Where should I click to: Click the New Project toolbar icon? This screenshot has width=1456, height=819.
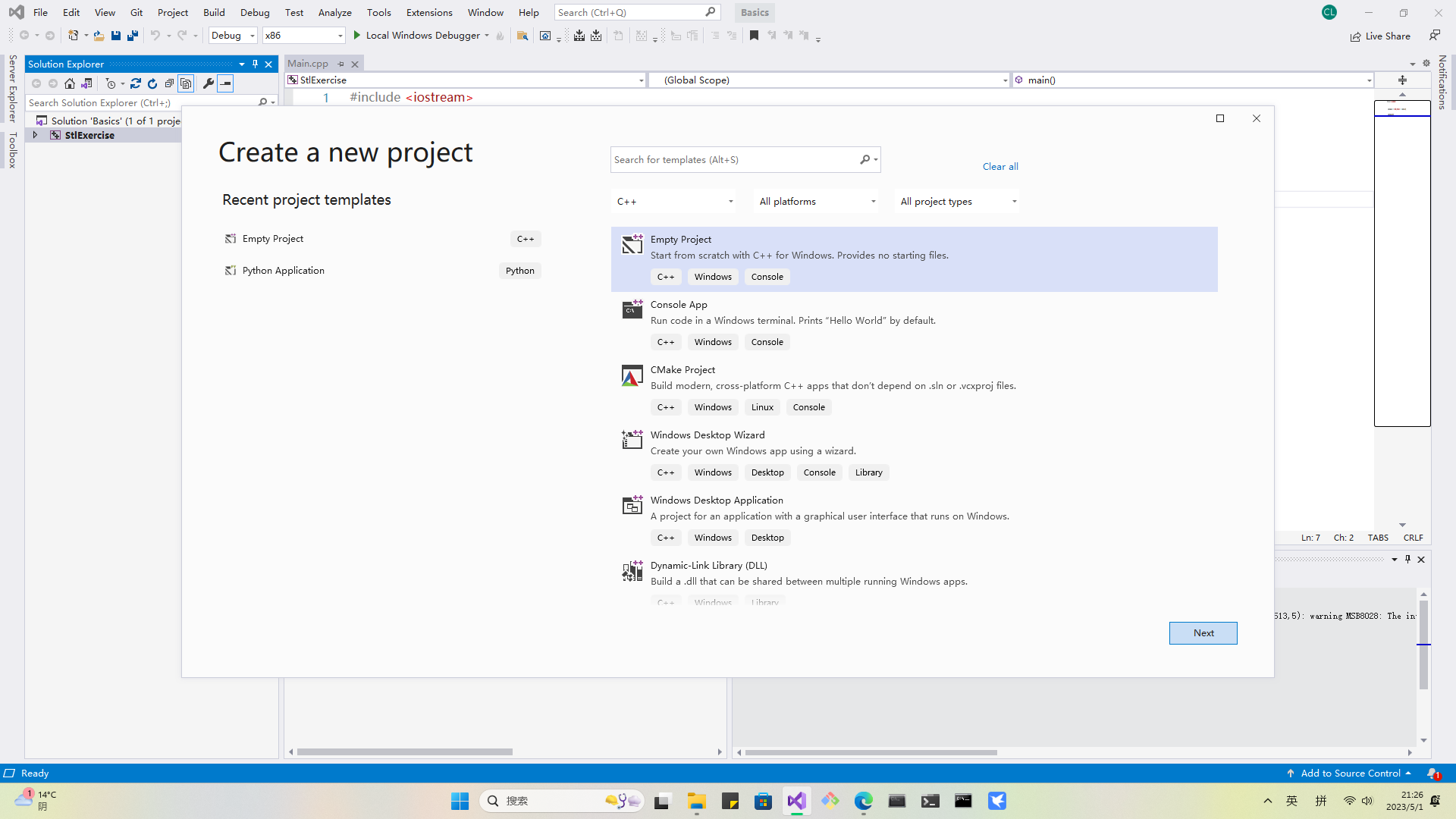(74, 36)
